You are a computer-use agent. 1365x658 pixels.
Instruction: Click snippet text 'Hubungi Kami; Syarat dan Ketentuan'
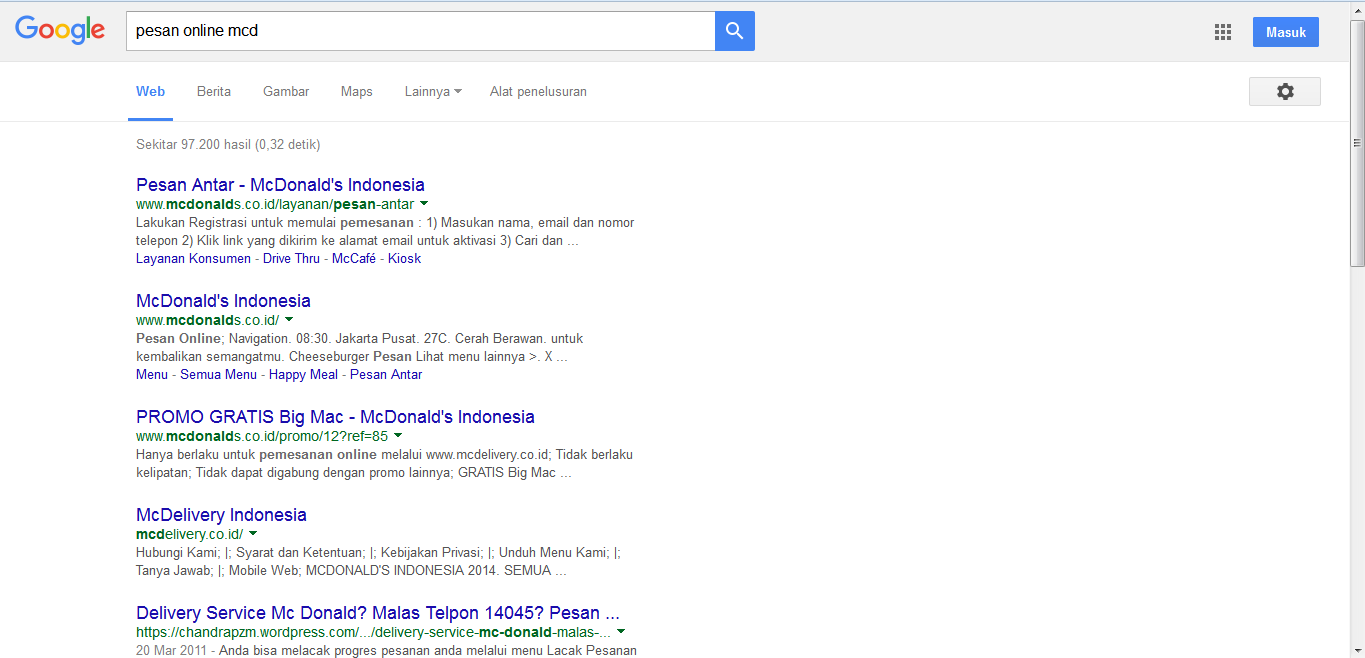[249, 552]
